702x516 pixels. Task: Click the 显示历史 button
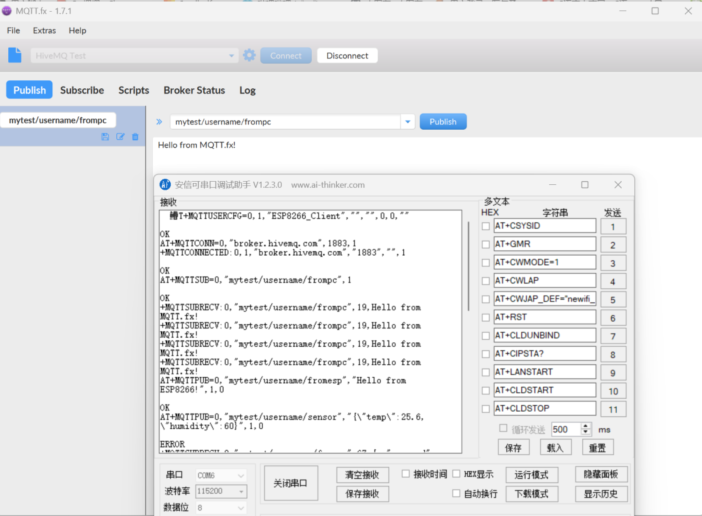(x=601, y=494)
